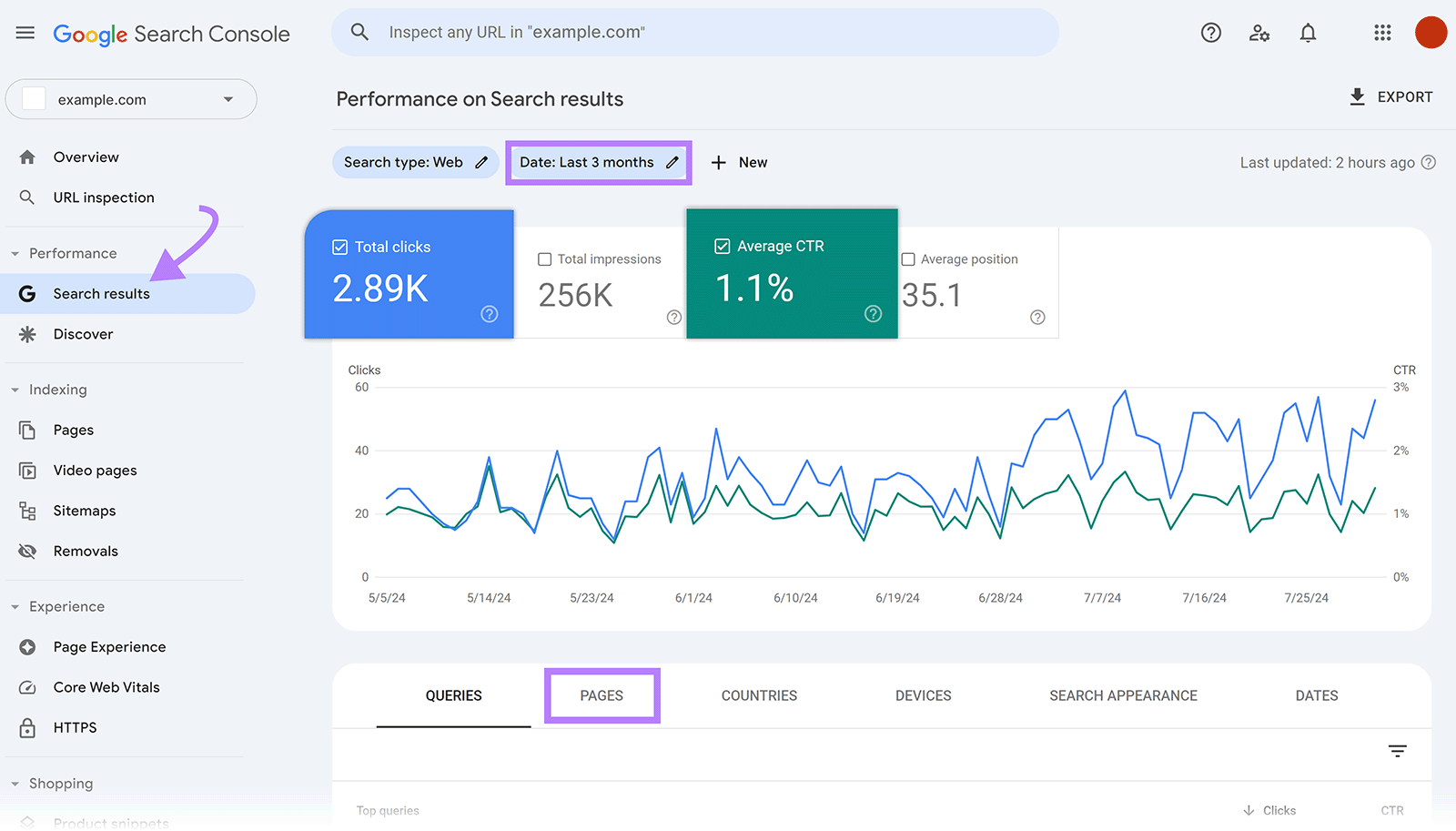
Task: Add a filter with the New button
Action: 740,162
